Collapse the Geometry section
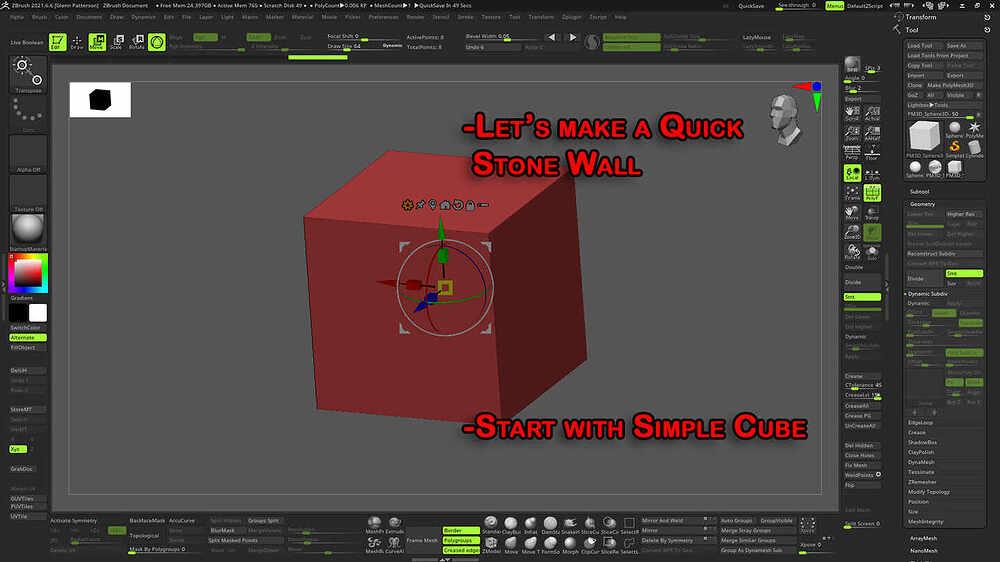The width and height of the screenshot is (1000, 562). [922, 204]
